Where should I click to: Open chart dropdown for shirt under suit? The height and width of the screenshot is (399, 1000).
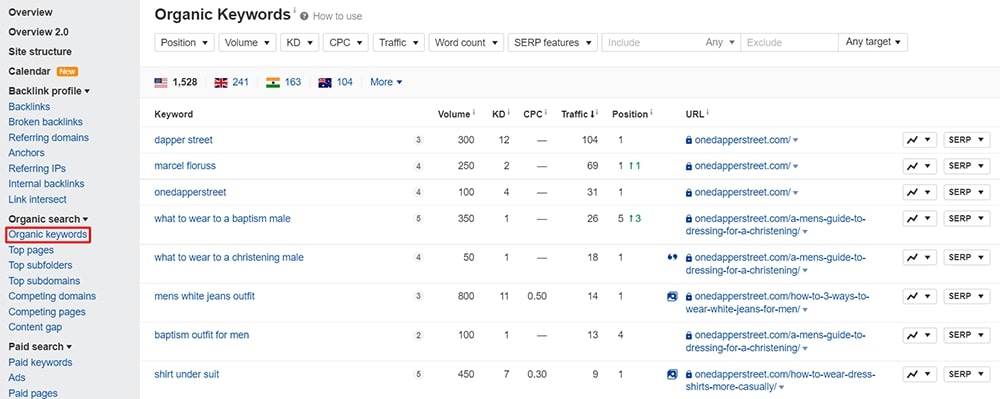click(920, 374)
